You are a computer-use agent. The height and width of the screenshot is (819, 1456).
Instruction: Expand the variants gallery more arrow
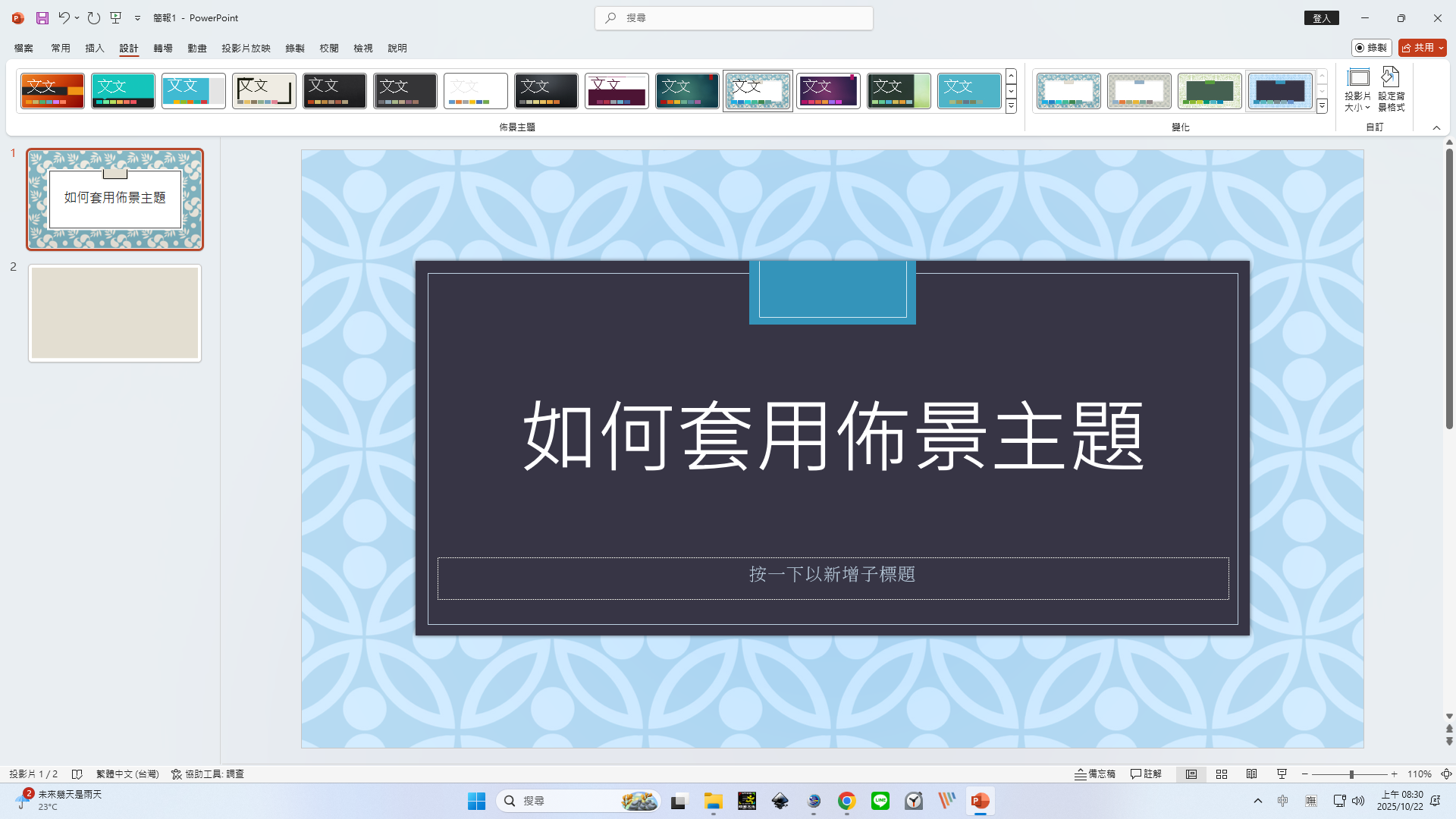point(1322,107)
